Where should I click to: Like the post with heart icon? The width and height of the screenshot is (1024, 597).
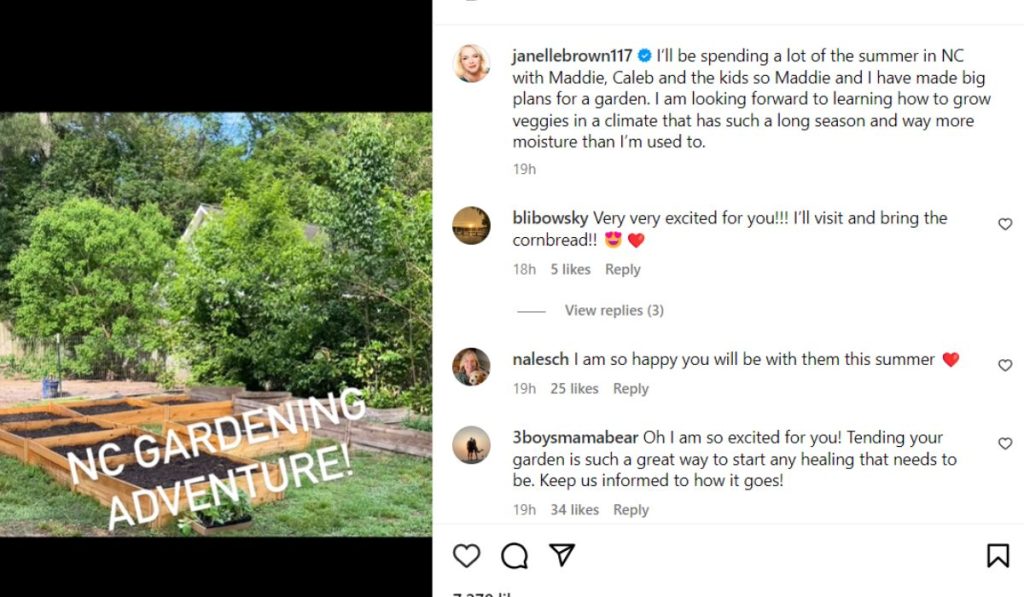point(466,556)
